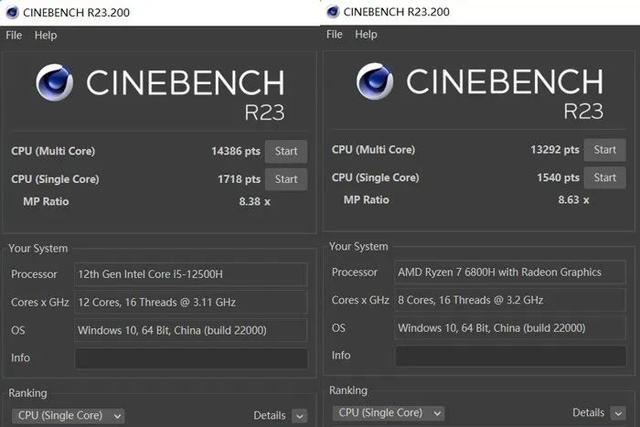Click Cinebench title bar icon in right window
Viewport: 640px width, 427px height.
click(x=333, y=12)
